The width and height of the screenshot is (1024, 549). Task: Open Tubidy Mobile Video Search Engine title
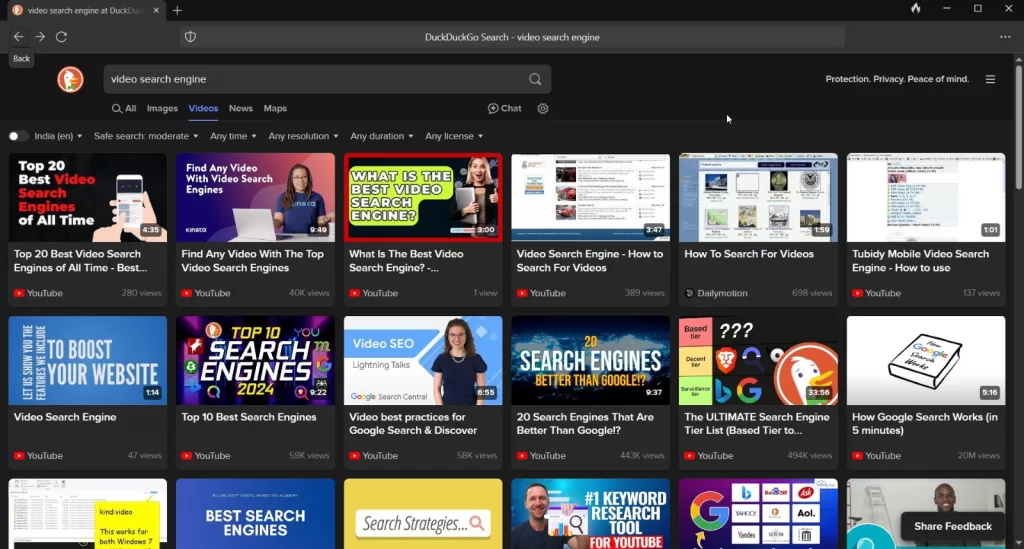pos(920,260)
